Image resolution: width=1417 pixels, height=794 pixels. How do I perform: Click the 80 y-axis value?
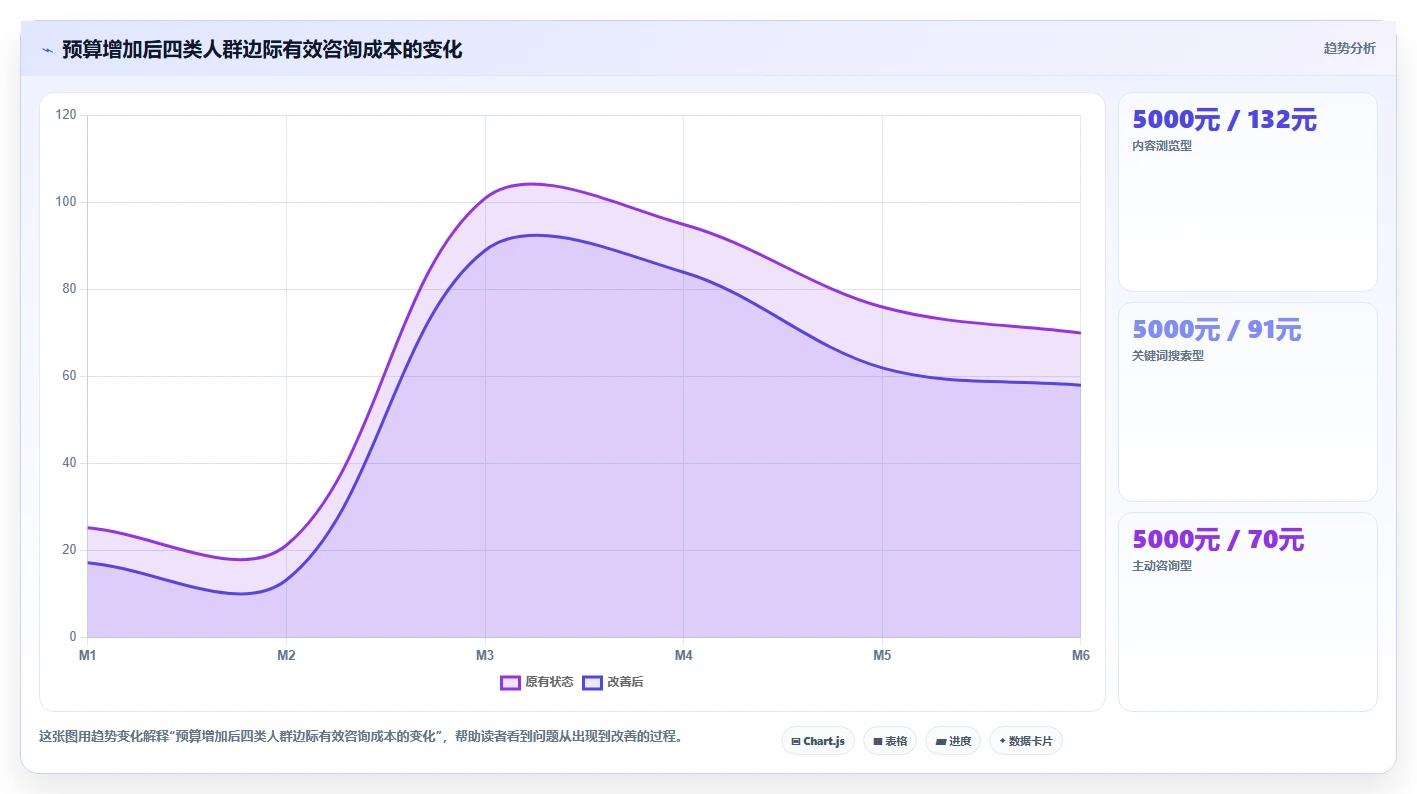(x=69, y=289)
